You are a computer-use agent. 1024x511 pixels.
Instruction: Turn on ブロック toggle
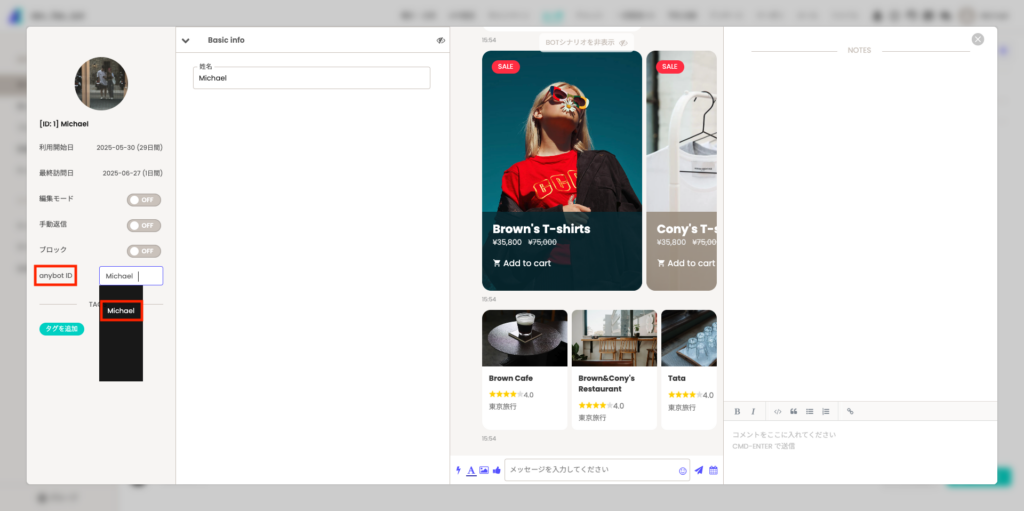(144, 251)
